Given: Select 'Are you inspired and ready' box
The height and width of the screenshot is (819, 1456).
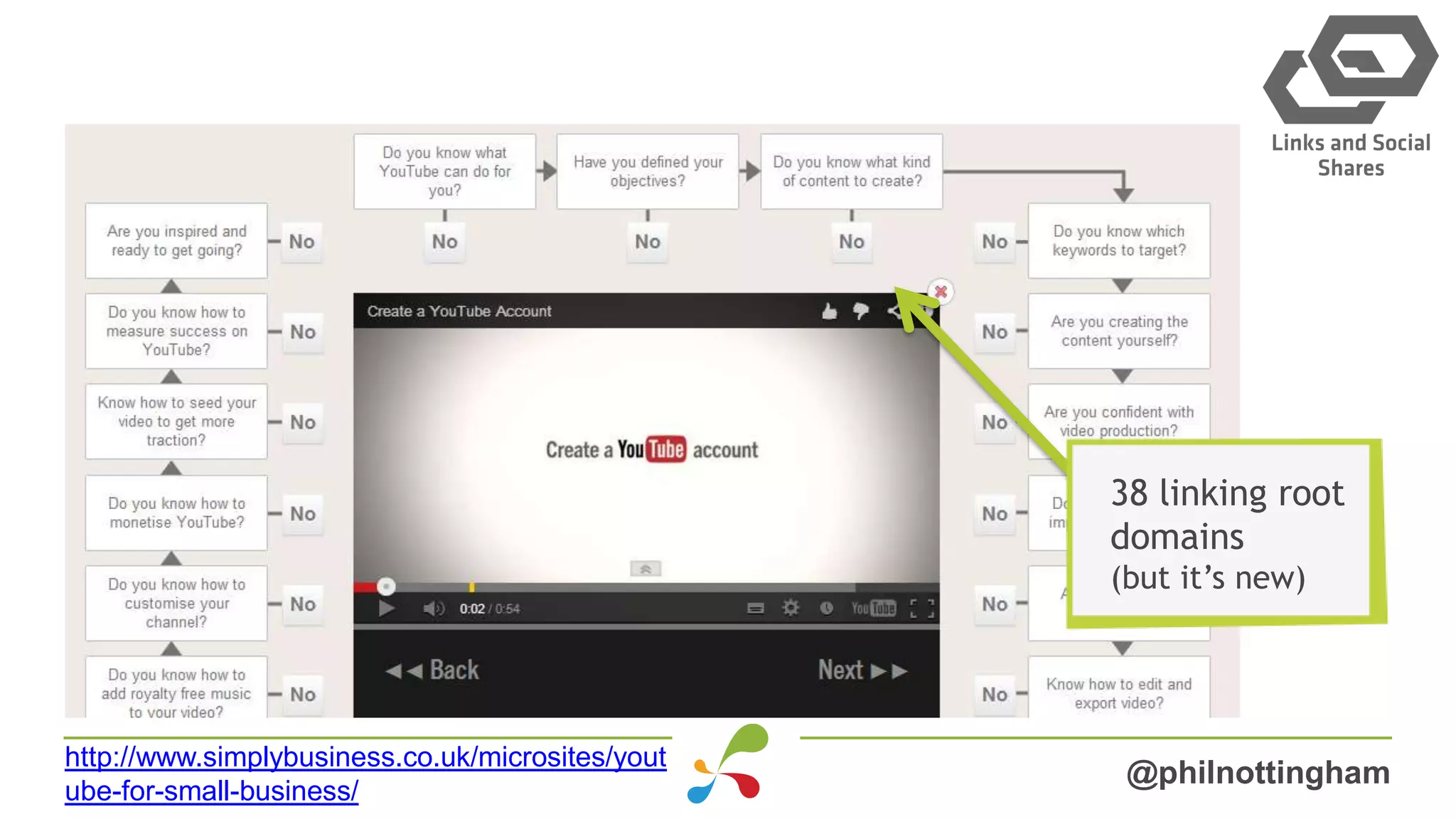Looking at the screenshot, I should pyautogui.click(x=176, y=240).
